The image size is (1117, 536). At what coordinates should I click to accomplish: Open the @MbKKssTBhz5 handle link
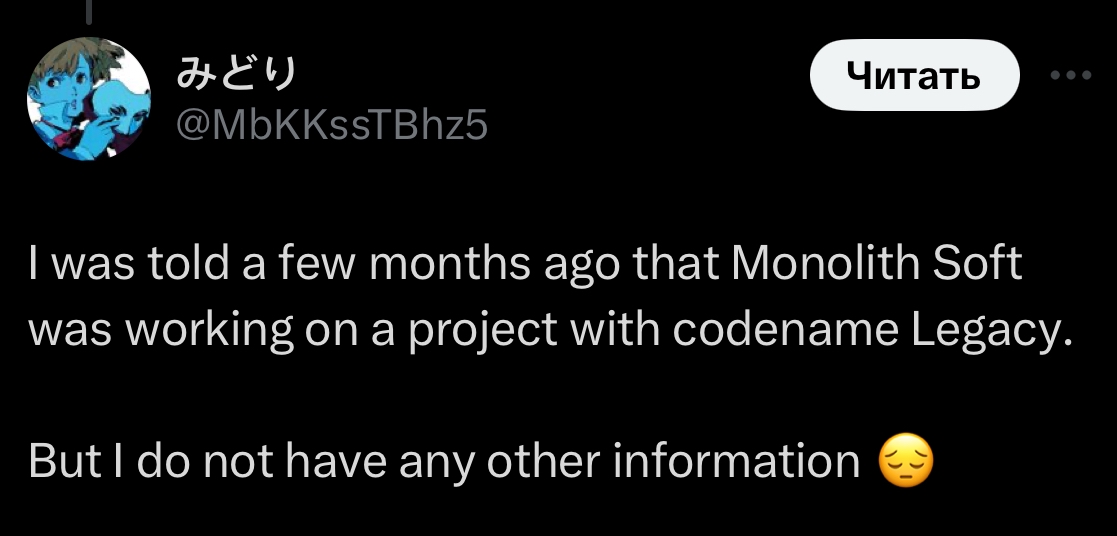331,125
